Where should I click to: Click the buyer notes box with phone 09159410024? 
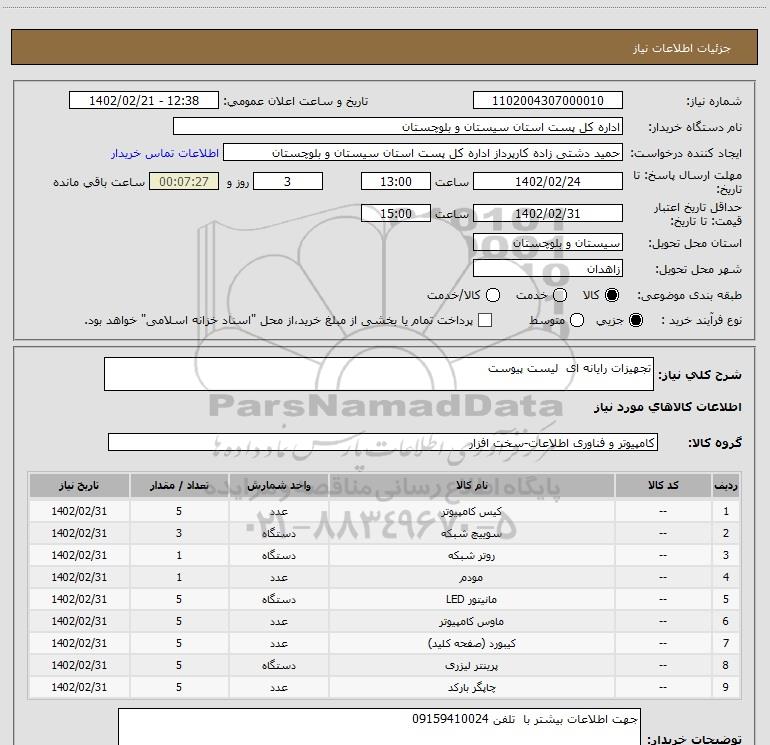click(x=379, y=727)
